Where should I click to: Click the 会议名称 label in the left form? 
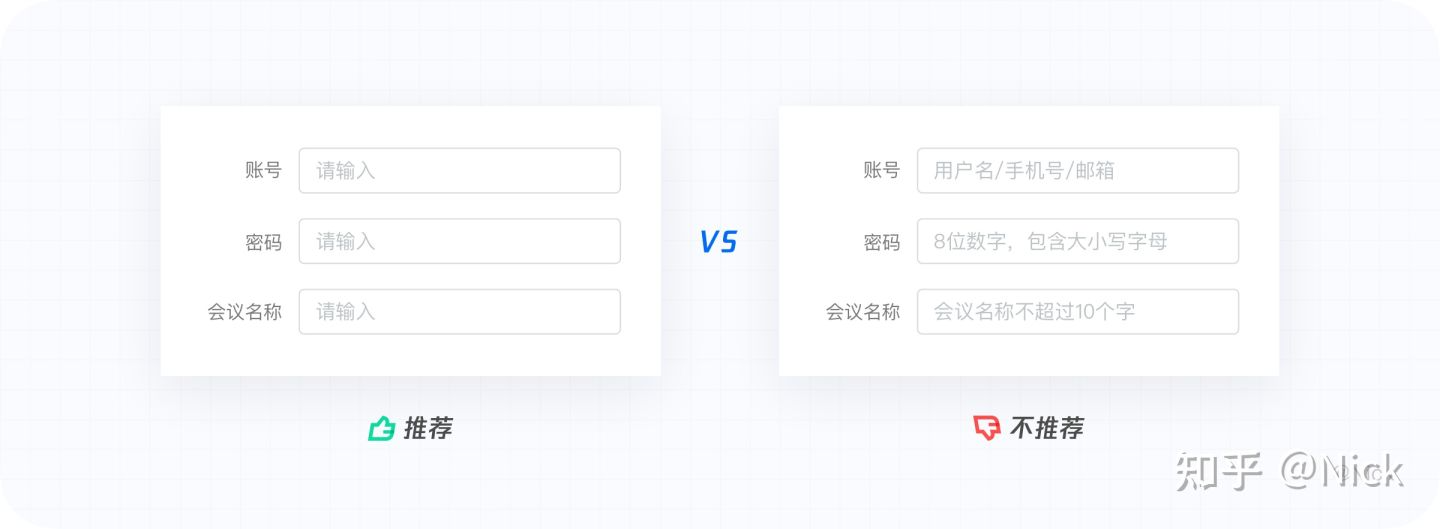click(245, 312)
